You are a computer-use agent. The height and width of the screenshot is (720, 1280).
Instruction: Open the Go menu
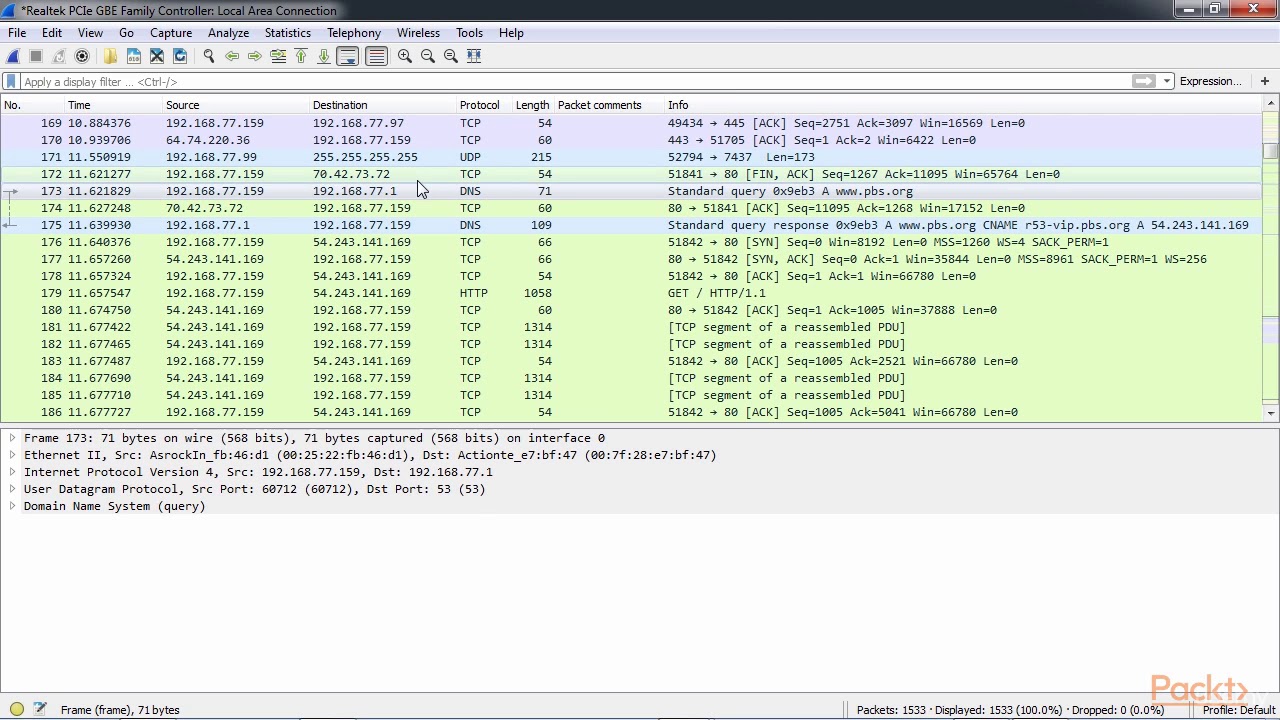coord(126,33)
